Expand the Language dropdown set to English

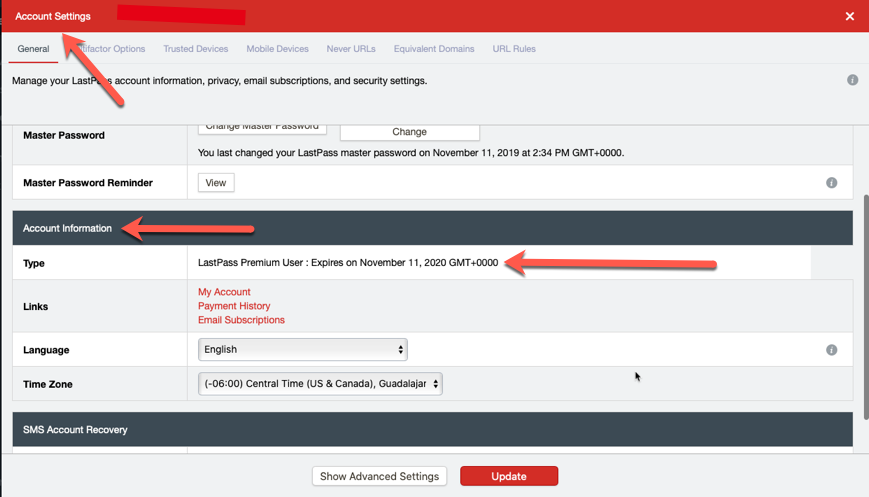tap(303, 350)
